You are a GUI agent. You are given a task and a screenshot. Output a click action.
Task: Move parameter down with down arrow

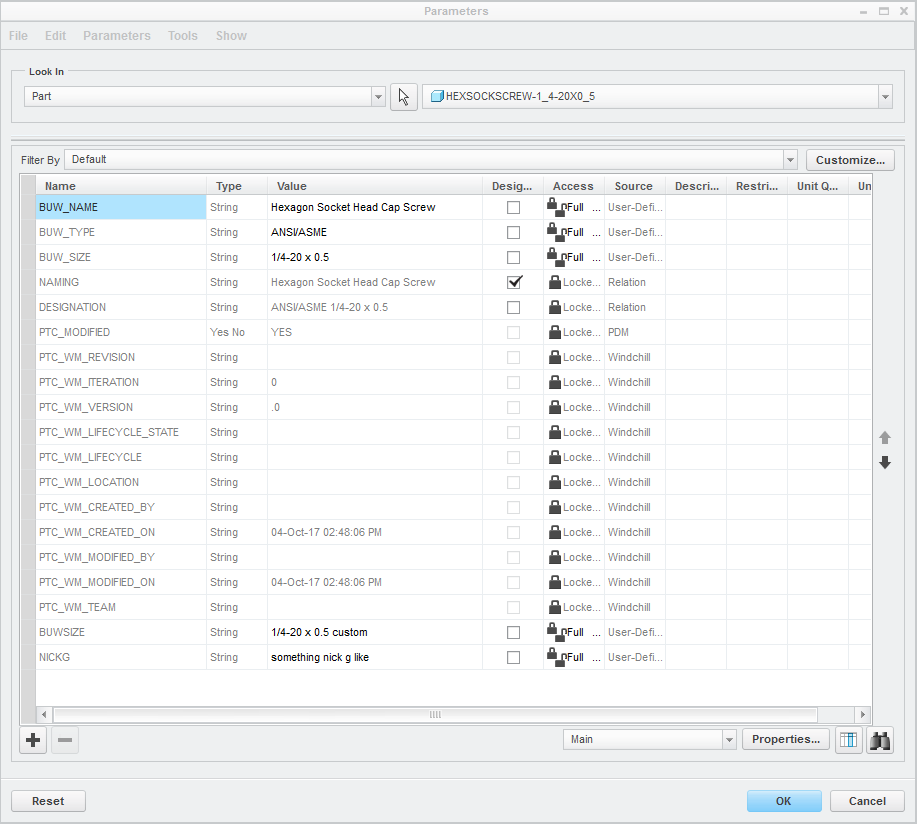pyautogui.click(x=884, y=462)
